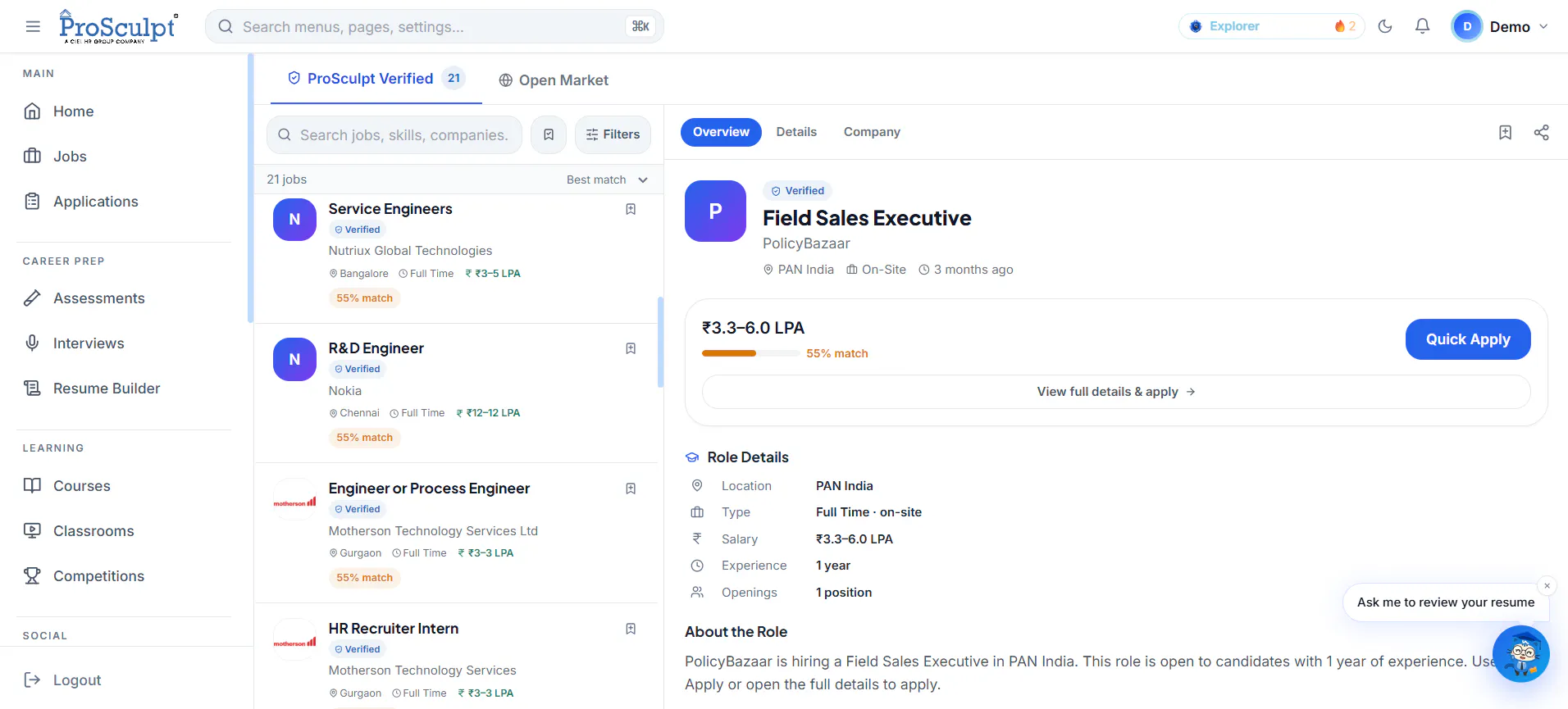Bookmark the Service Engineers job
Screen dimensions: 1568x709
631,209
